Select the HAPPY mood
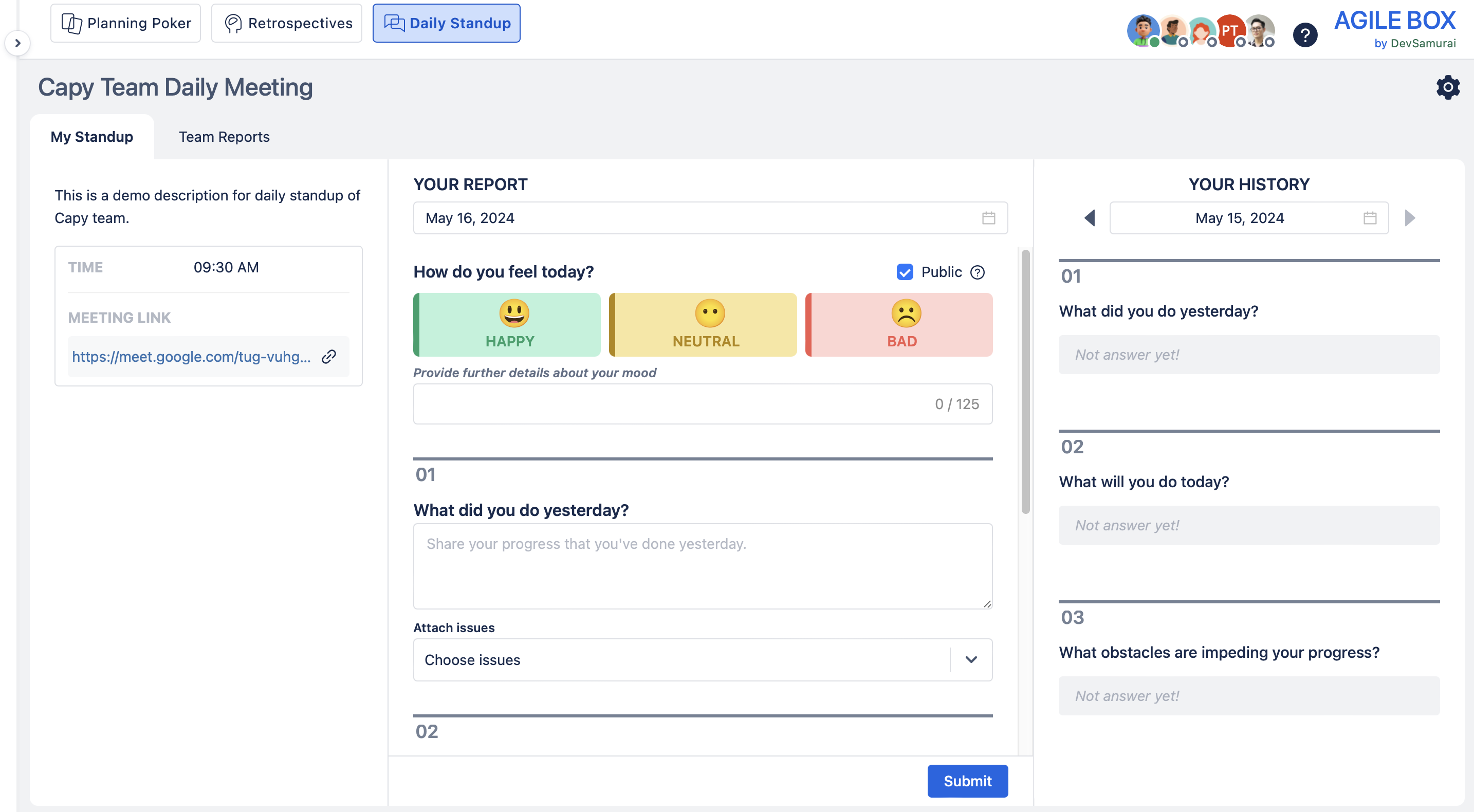The width and height of the screenshot is (1474, 812). (507, 325)
